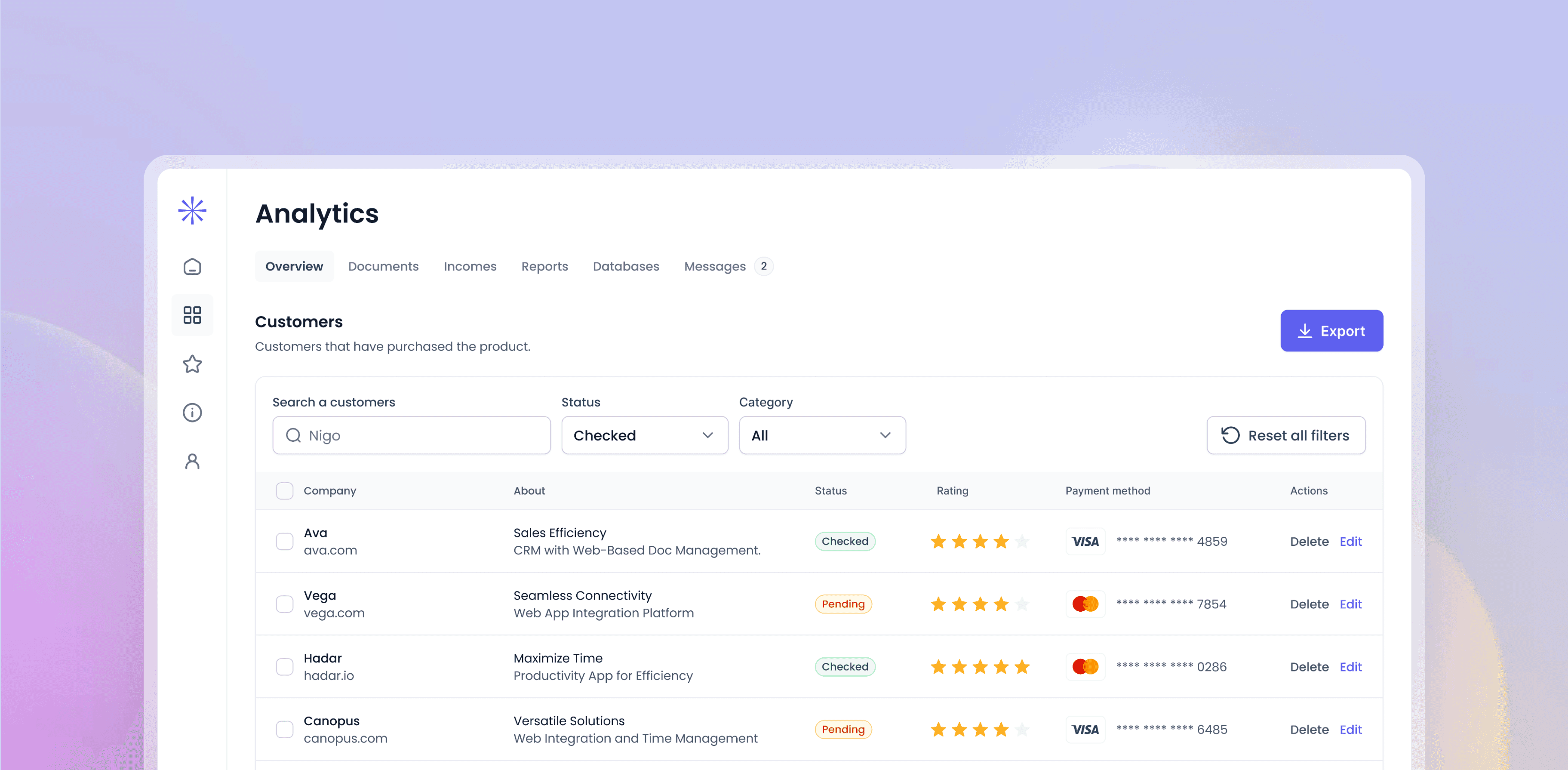This screenshot has width=1568, height=770.
Task: Open the Home icon in sidebar
Action: pos(192,267)
